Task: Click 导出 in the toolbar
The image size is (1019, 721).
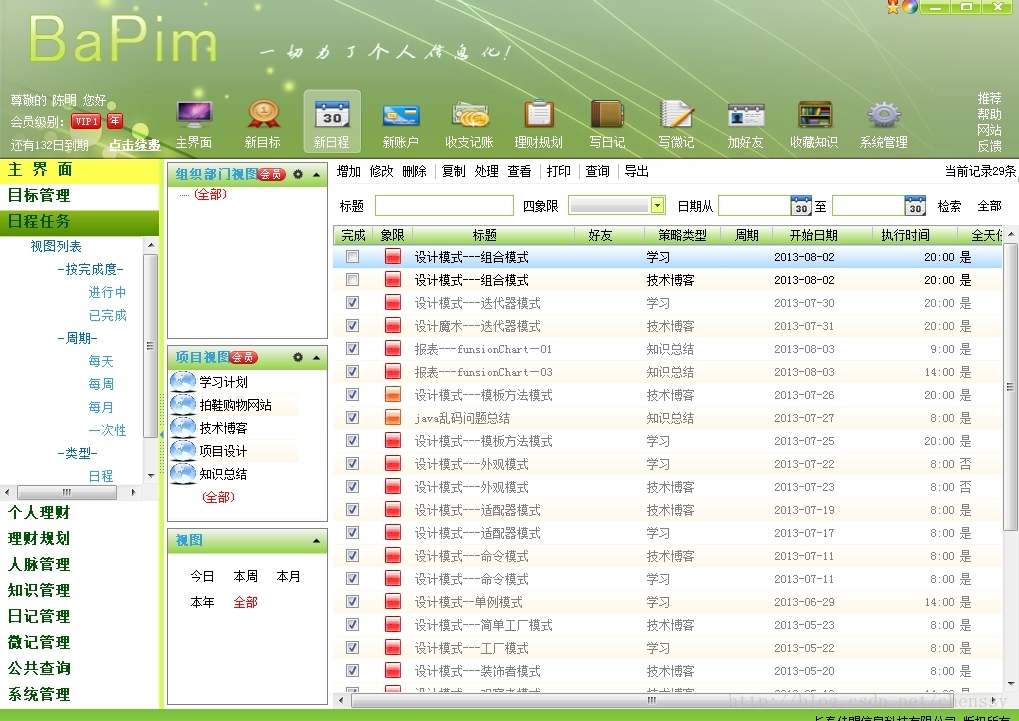Action: coord(637,171)
